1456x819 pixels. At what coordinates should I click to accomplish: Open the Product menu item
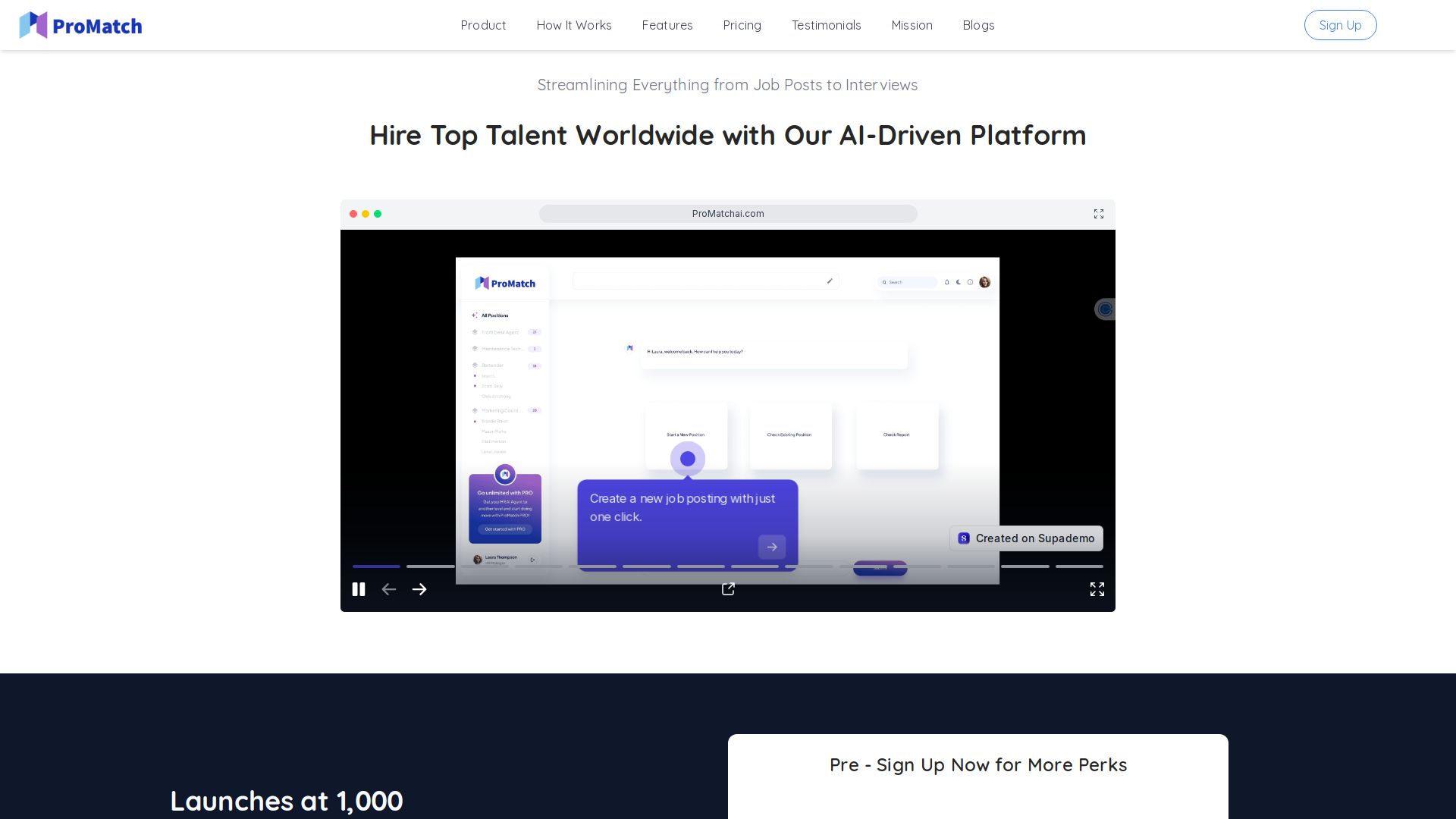[483, 25]
